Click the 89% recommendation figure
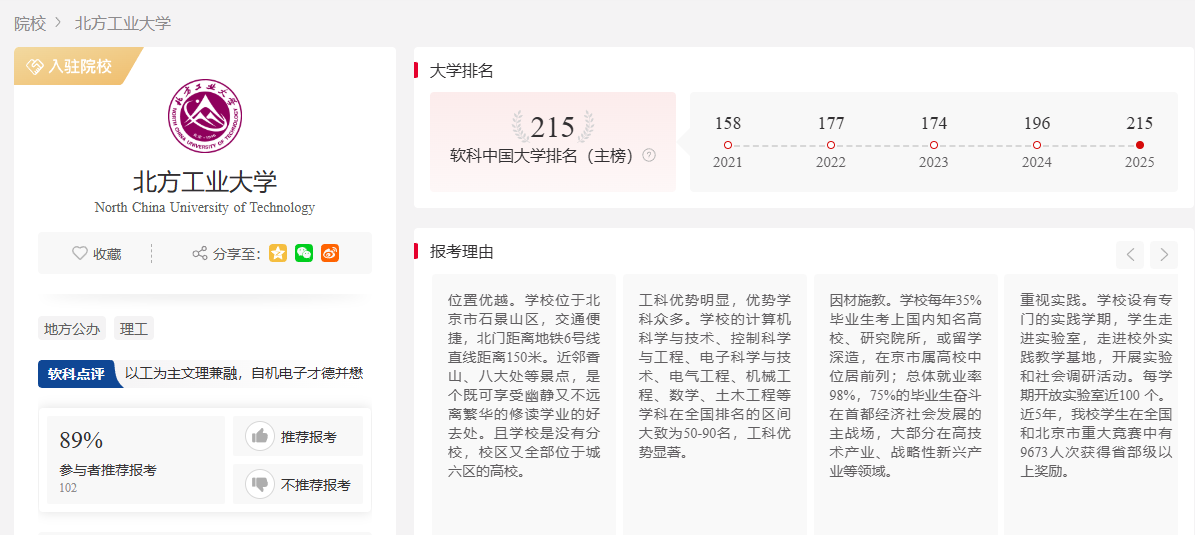This screenshot has width=1195, height=535. (x=81, y=440)
